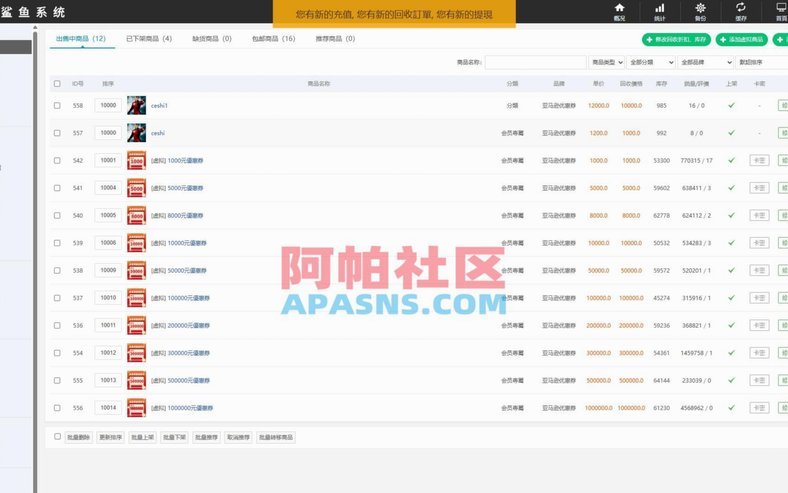Open the 全部分类 dropdown
The width and height of the screenshot is (788, 493).
tap(651, 62)
